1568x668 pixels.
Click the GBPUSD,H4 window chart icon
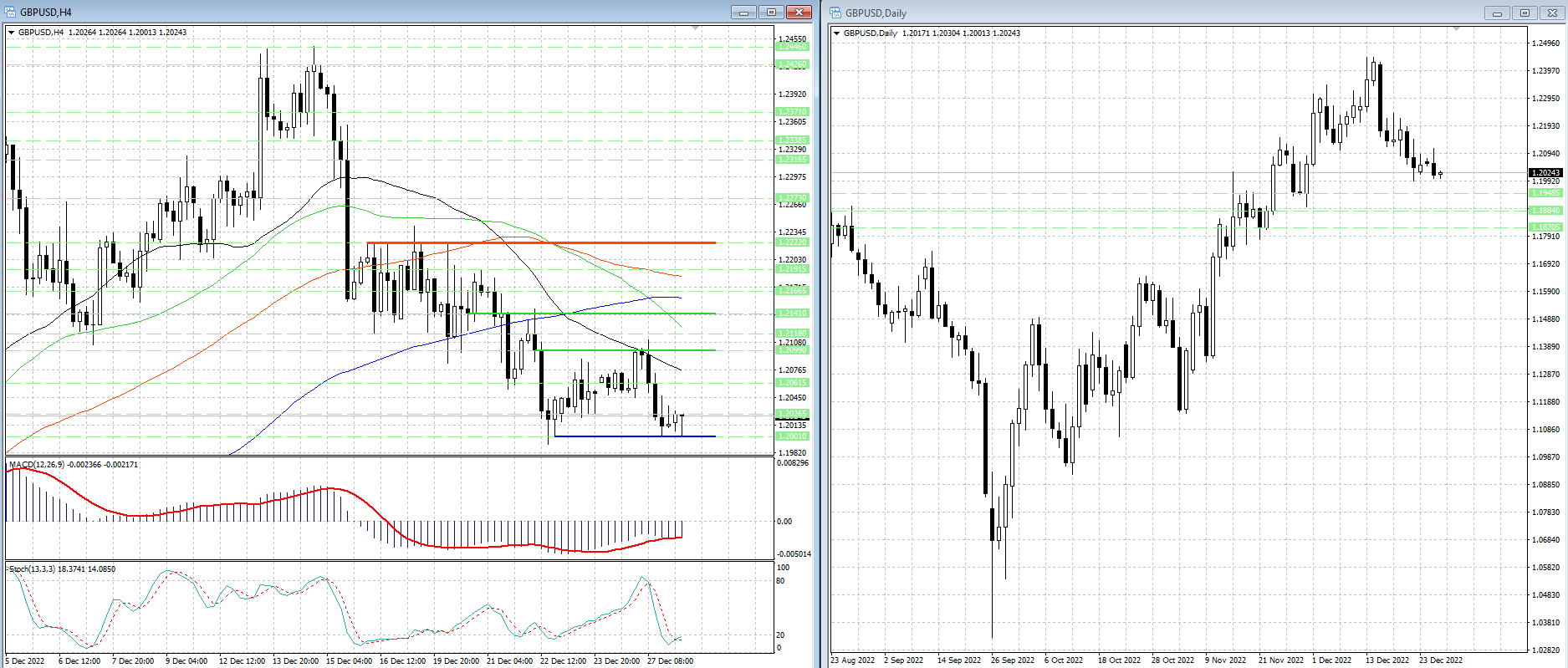pos(10,12)
